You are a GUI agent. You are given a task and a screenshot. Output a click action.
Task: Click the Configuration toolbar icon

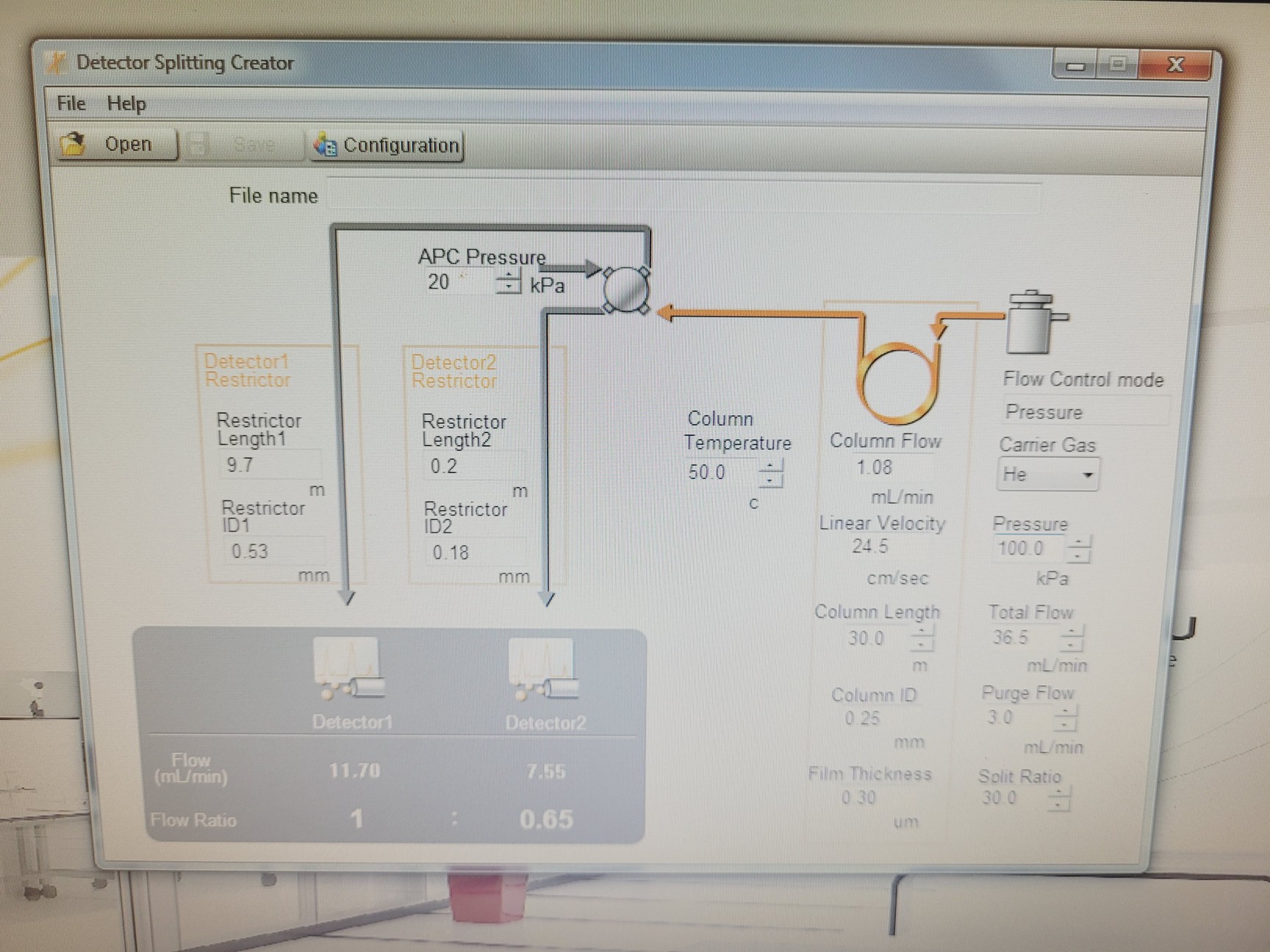pyautogui.click(x=326, y=145)
